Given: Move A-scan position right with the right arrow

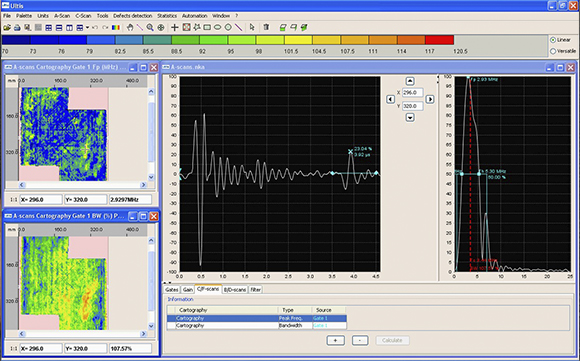Looking at the screenshot, I should point(429,99).
